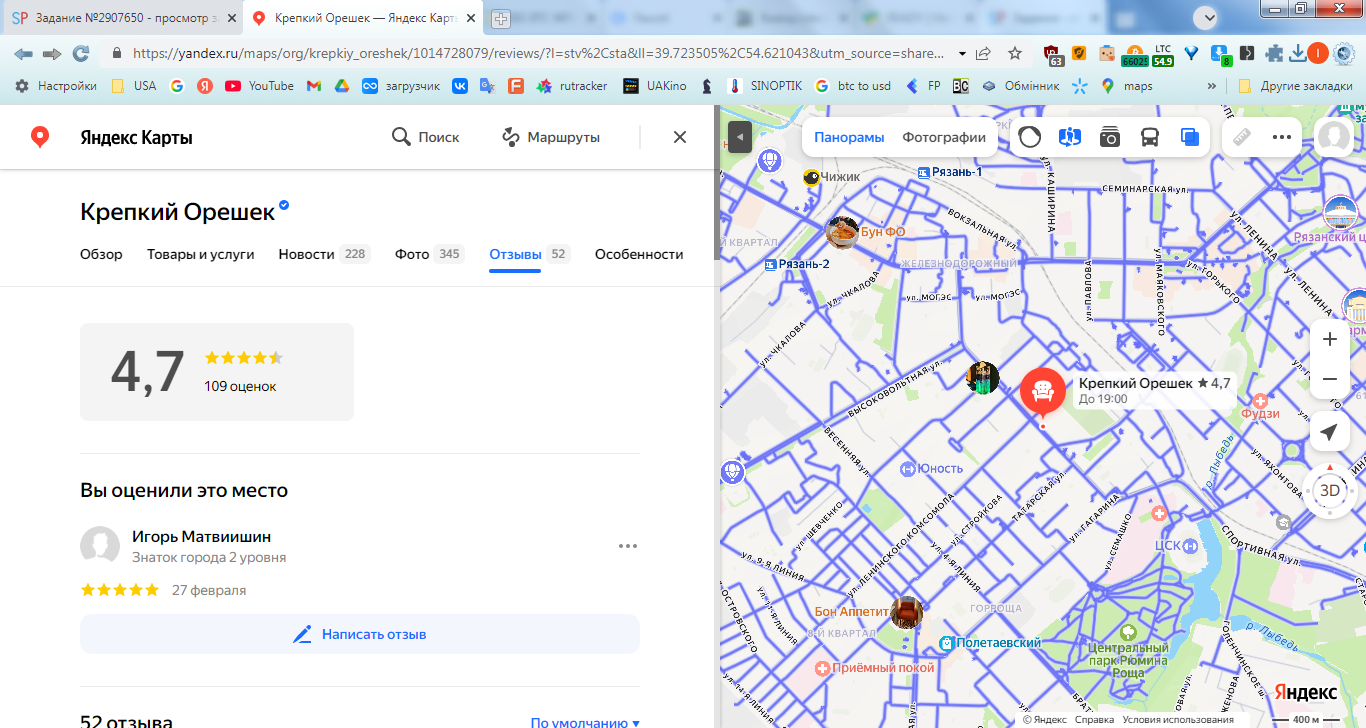Open the map layers selector icon
The height and width of the screenshot is (728, 1366).
(1190, 137)
